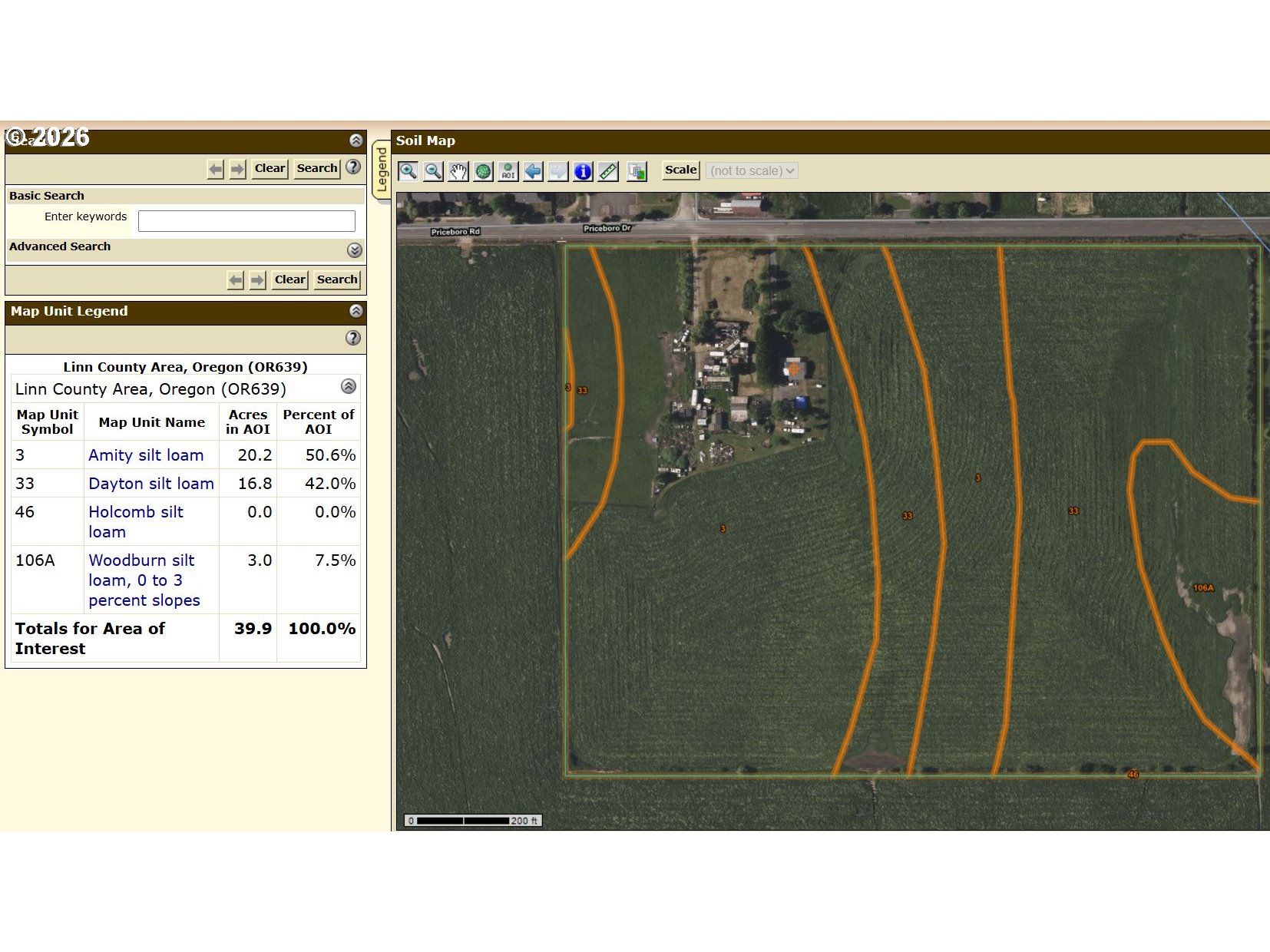Screen dimensions: 1270x952
Task: Select the blue Identify info tool
Action: pyautogui.click(x=583, y=171)
